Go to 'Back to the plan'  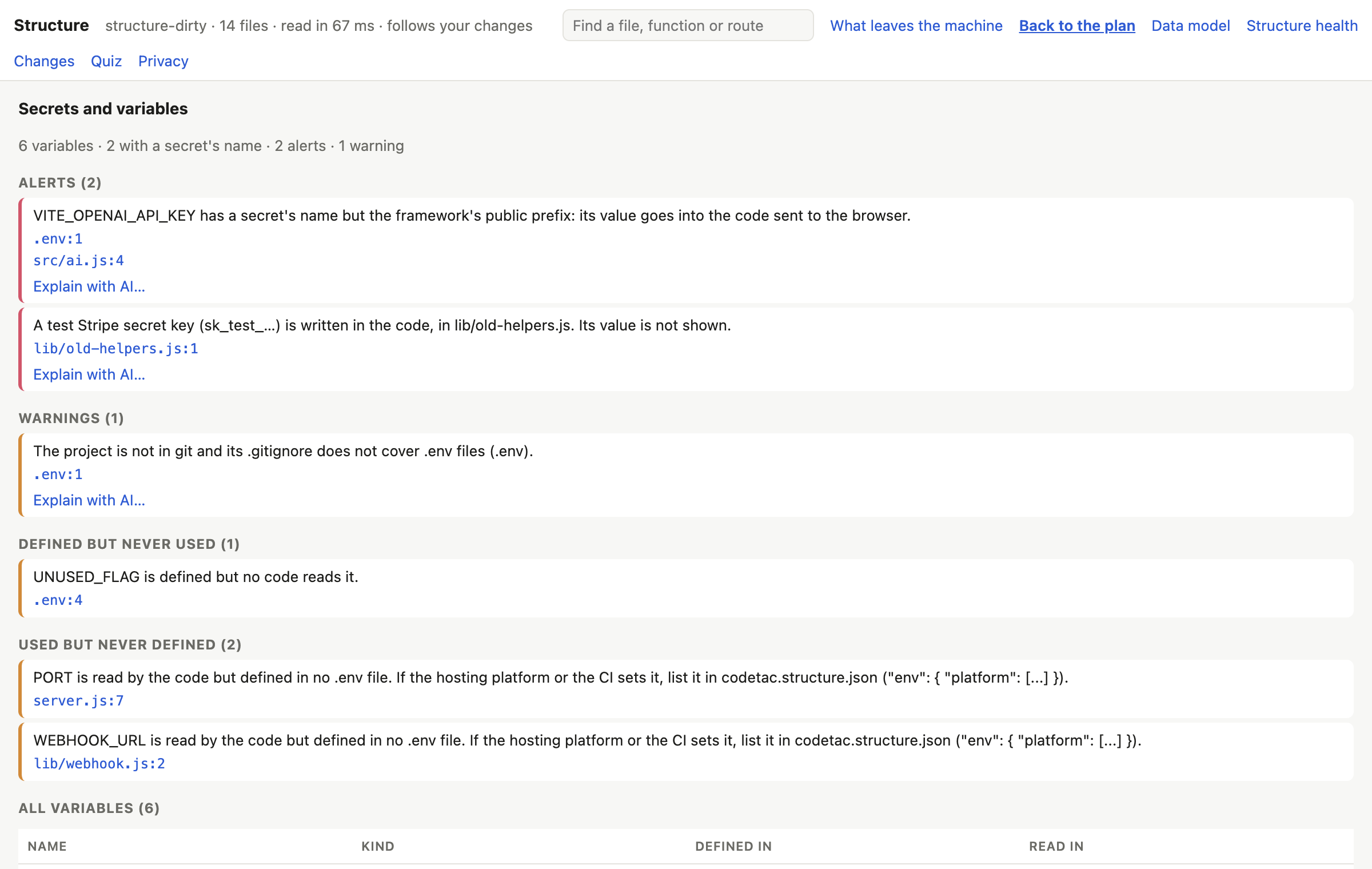pyautogui.click(x=1077, y=26)
